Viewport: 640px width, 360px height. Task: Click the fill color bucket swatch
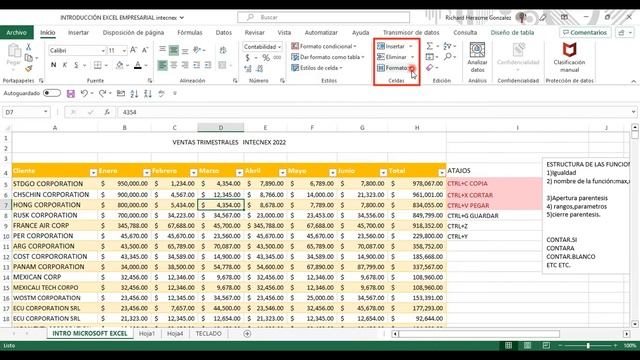tap(119, 65)
